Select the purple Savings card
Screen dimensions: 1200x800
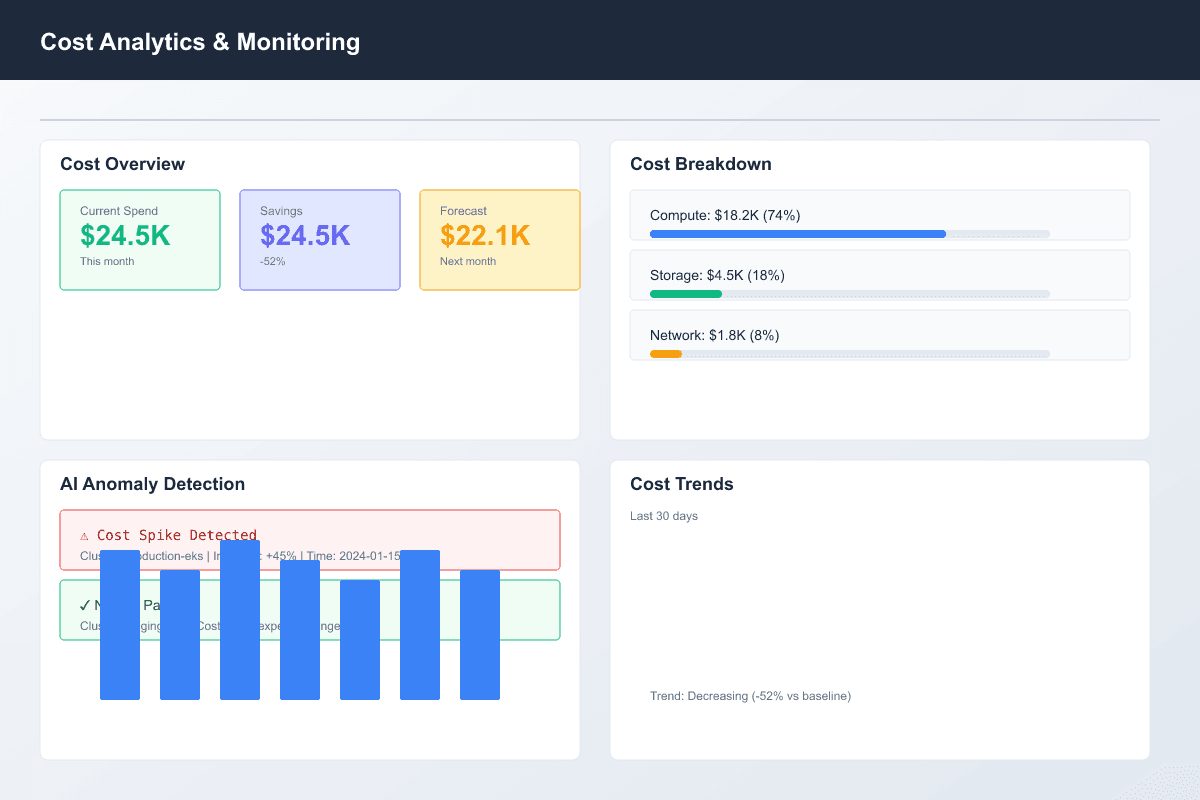pos(320,239)
